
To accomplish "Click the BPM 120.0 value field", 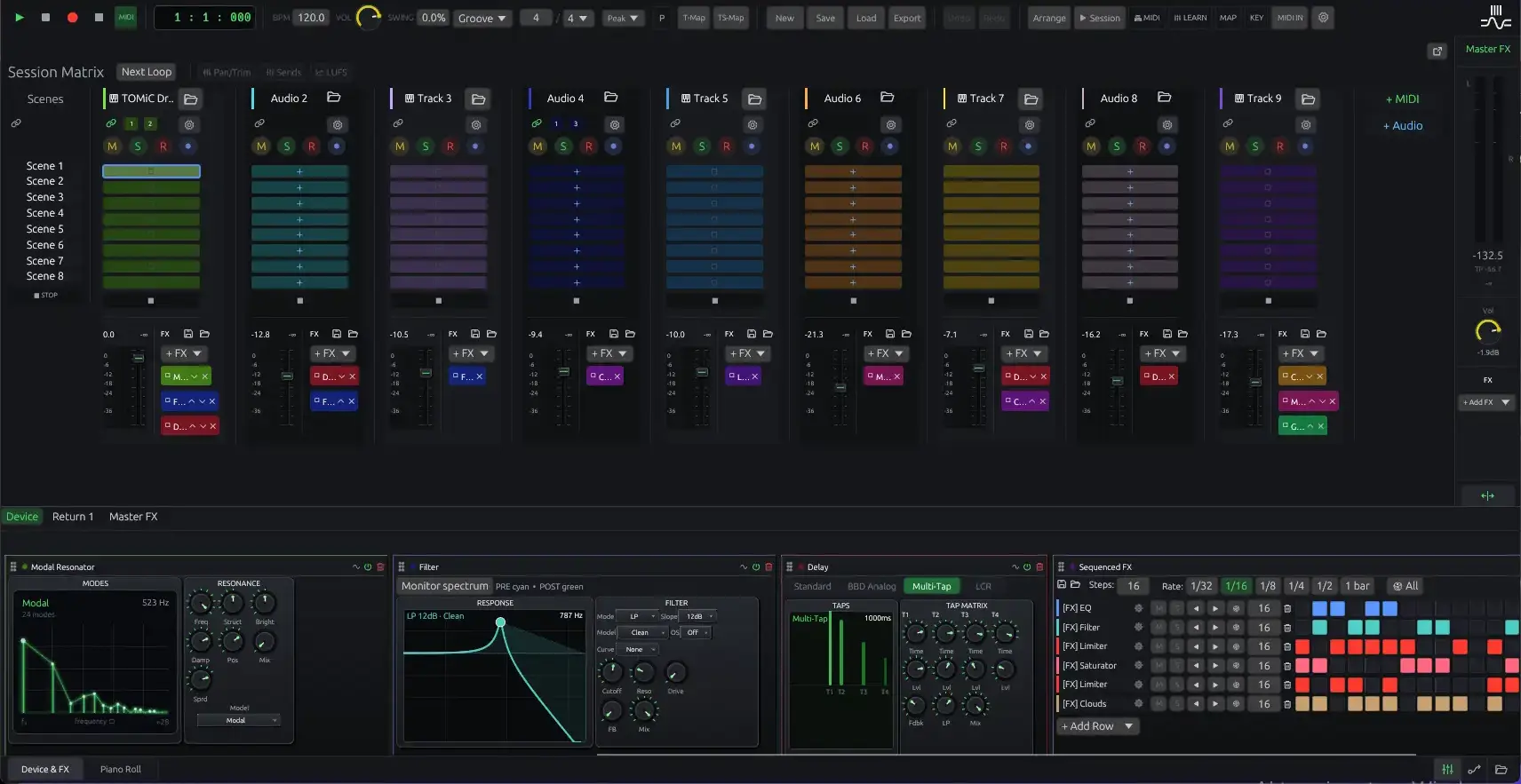I will [x=311, y=18].
